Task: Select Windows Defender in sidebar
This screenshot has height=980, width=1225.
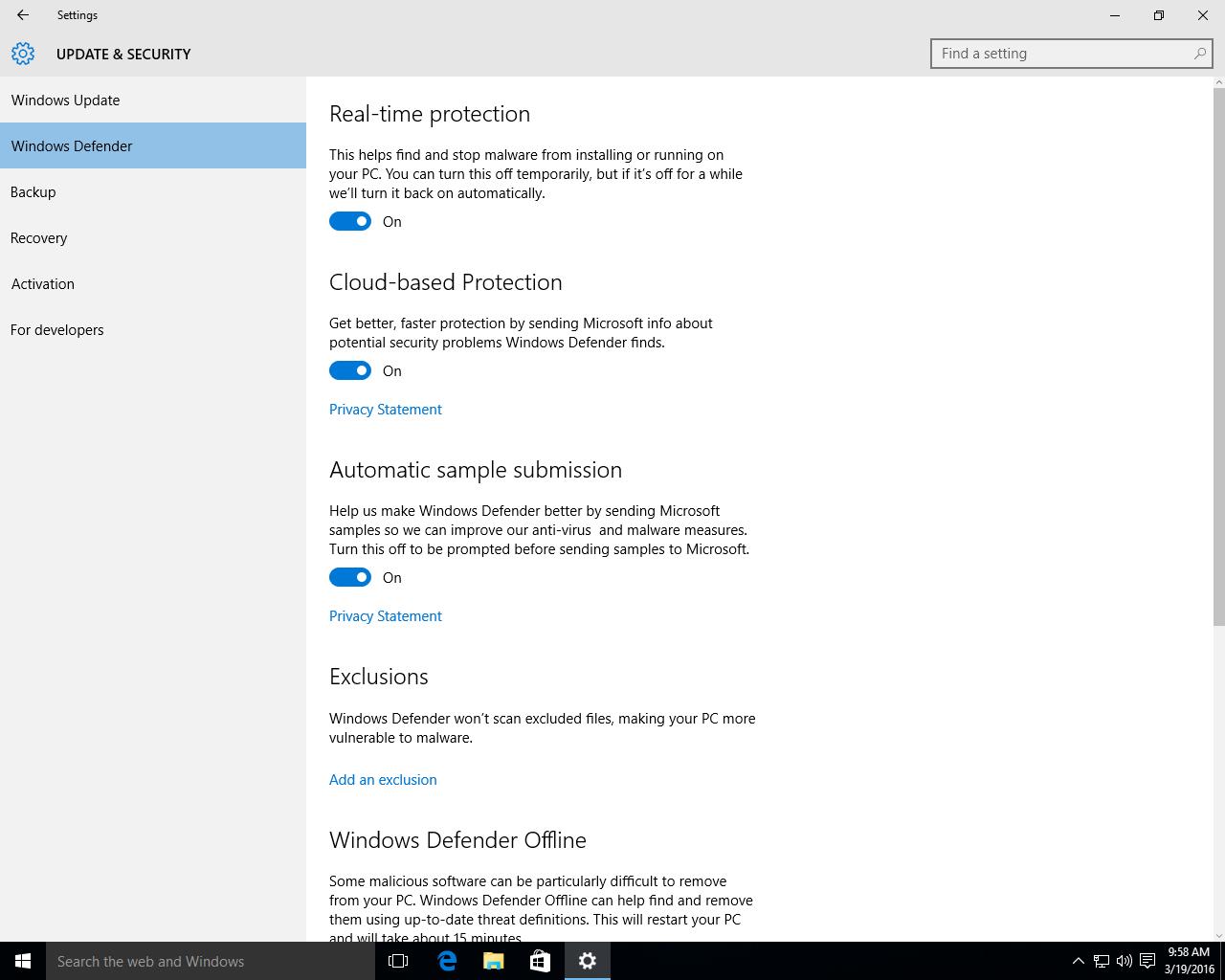Action: tap(153, 145)
